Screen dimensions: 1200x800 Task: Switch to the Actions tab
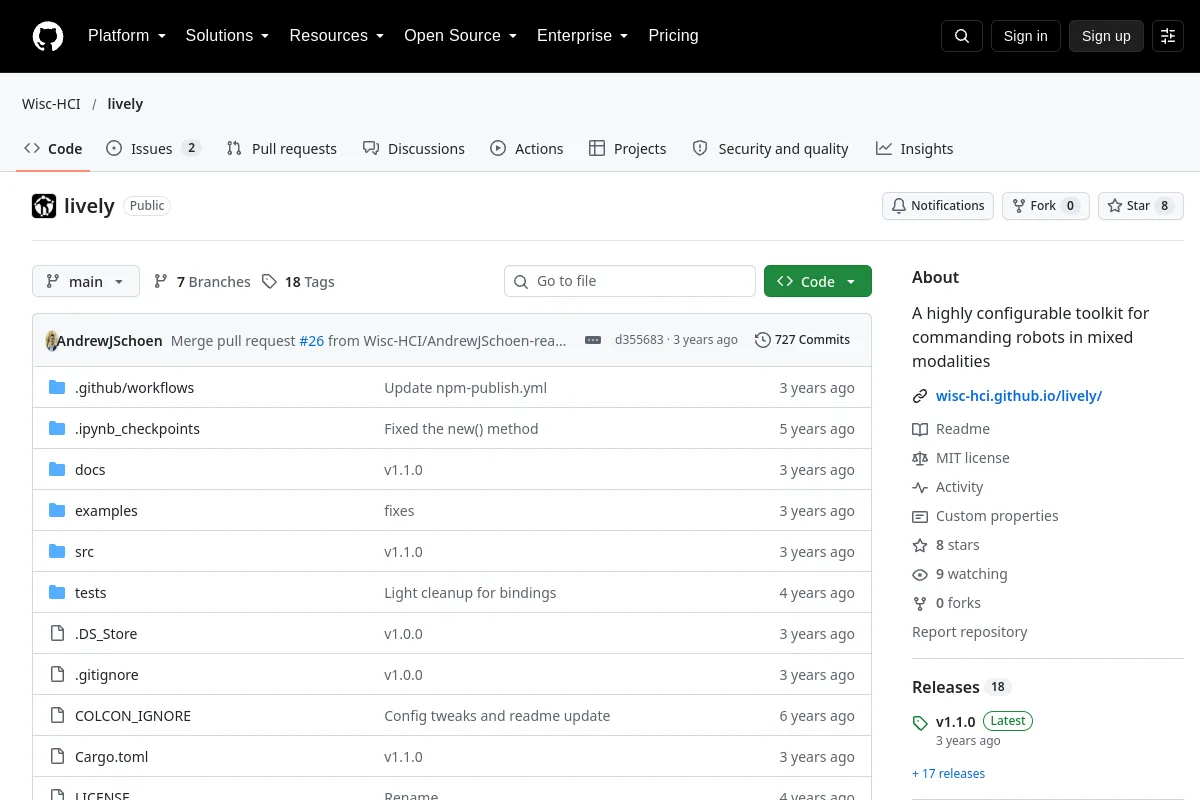[x=527, y=149]
